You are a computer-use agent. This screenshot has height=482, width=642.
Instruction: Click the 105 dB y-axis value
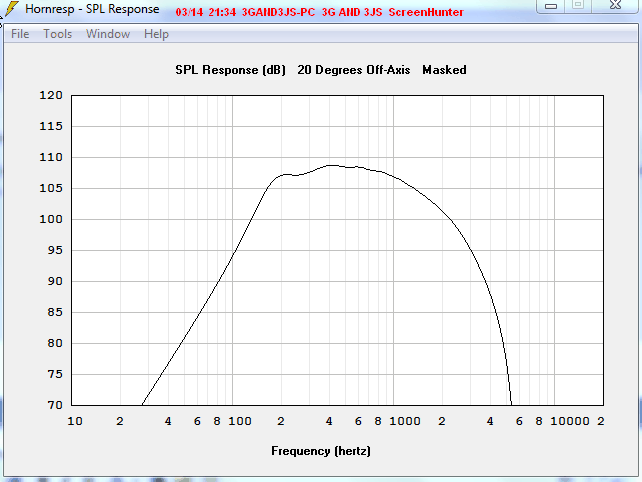[x=51, y=188]
